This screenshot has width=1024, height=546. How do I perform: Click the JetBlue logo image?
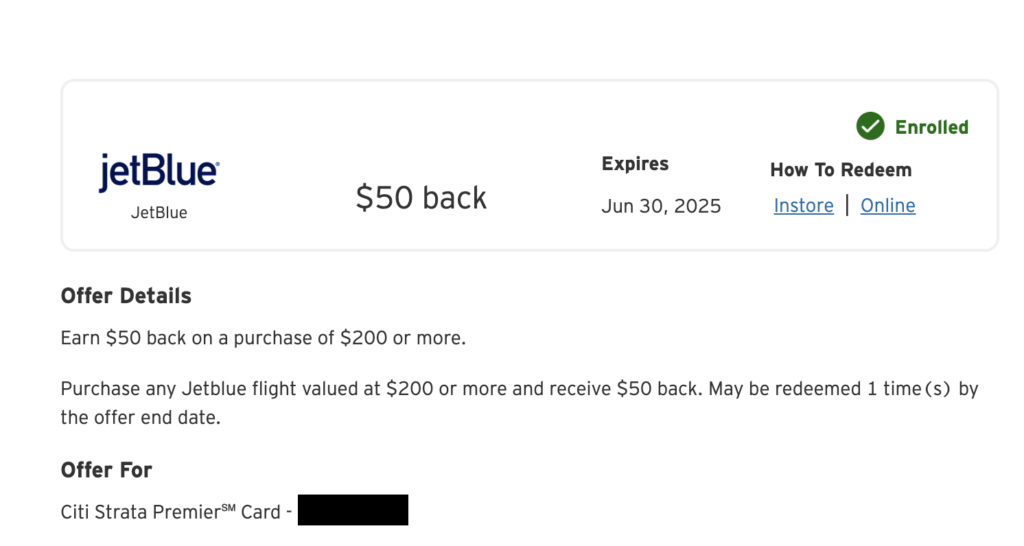(159, 172)
